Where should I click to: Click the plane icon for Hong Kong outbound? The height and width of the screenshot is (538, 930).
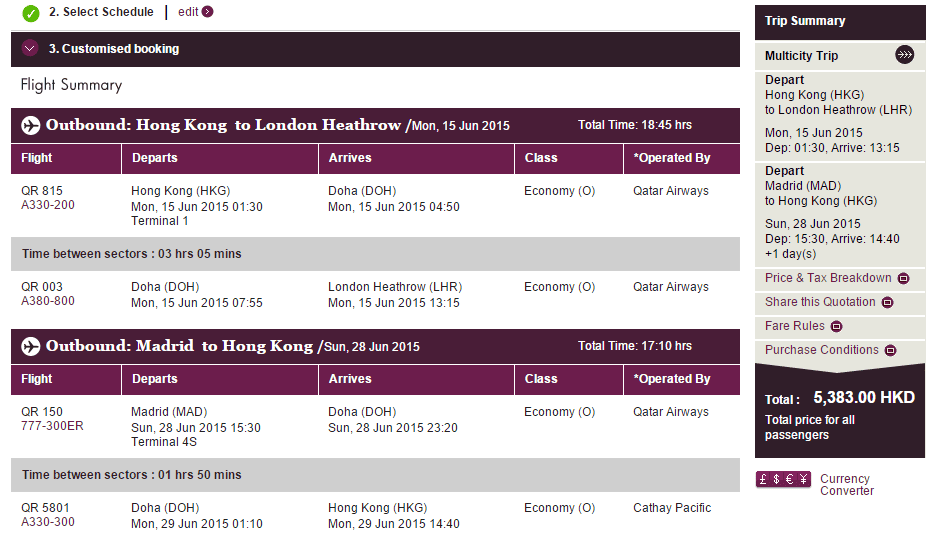(30, 125)
